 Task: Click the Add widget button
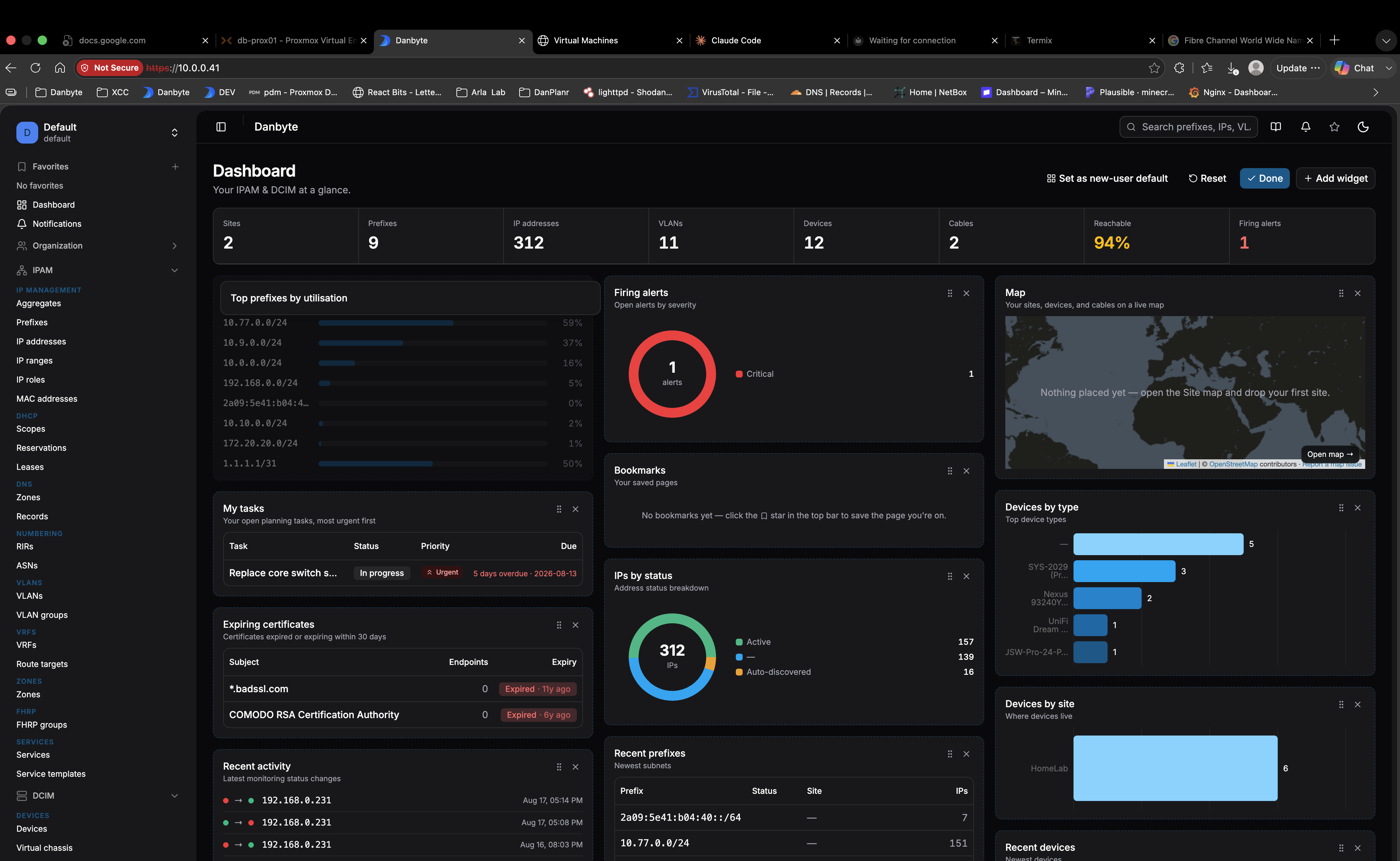coord(1335,178)
